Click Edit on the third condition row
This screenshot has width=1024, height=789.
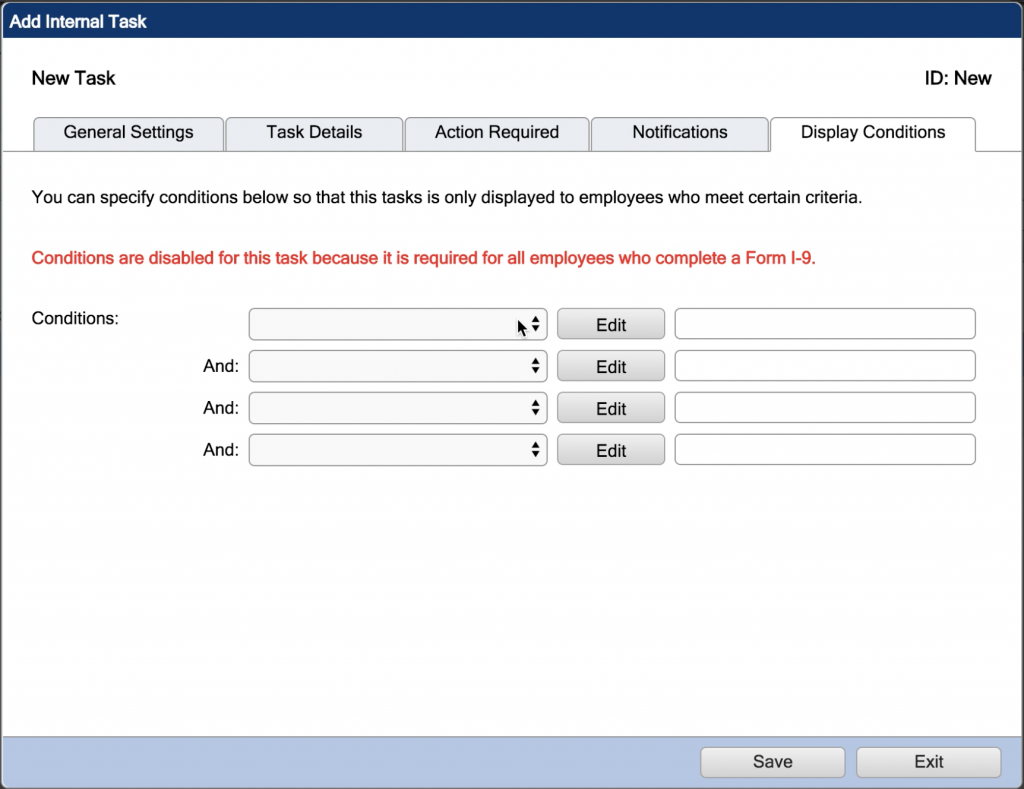point(610,407)
